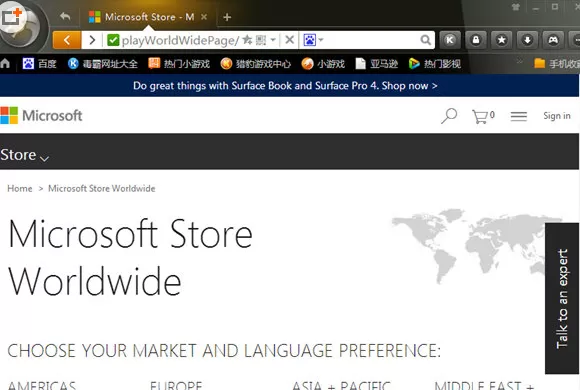Click the magnifier in browser search box
This screenshot has height=390, width=580.
point(426,40)
